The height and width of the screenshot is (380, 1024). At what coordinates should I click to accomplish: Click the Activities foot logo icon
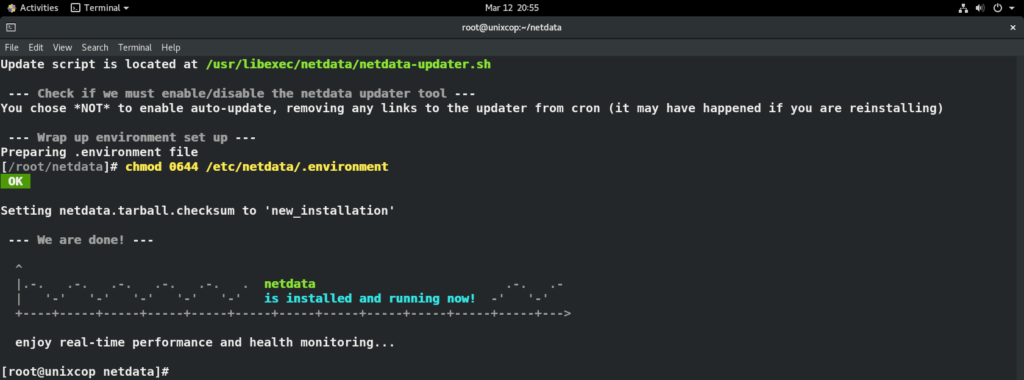click(x=11, y=8)
